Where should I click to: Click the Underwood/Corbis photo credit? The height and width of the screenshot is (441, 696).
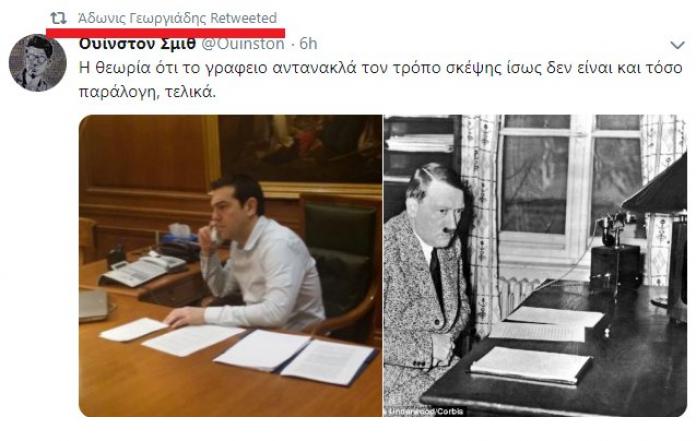point(425,411)
